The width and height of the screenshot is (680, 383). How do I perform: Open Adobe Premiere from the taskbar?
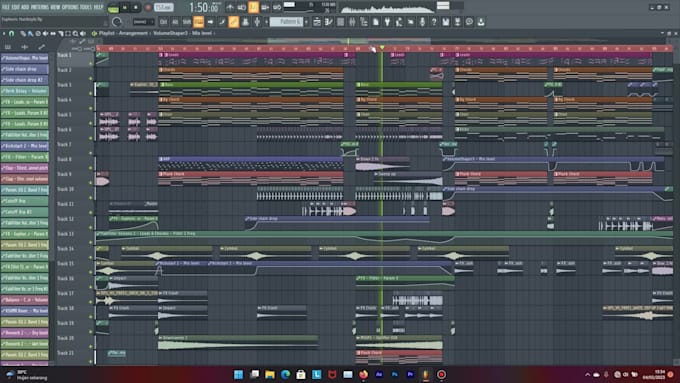point(410,374)
